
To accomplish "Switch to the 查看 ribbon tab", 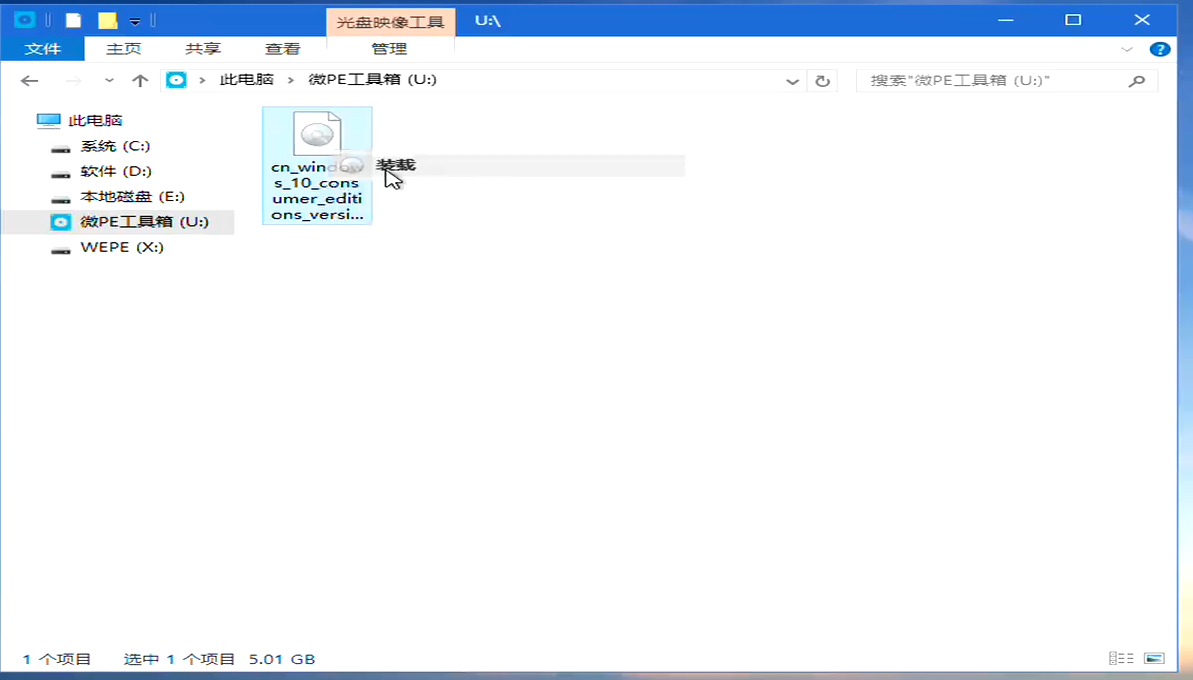I will 282,49.
